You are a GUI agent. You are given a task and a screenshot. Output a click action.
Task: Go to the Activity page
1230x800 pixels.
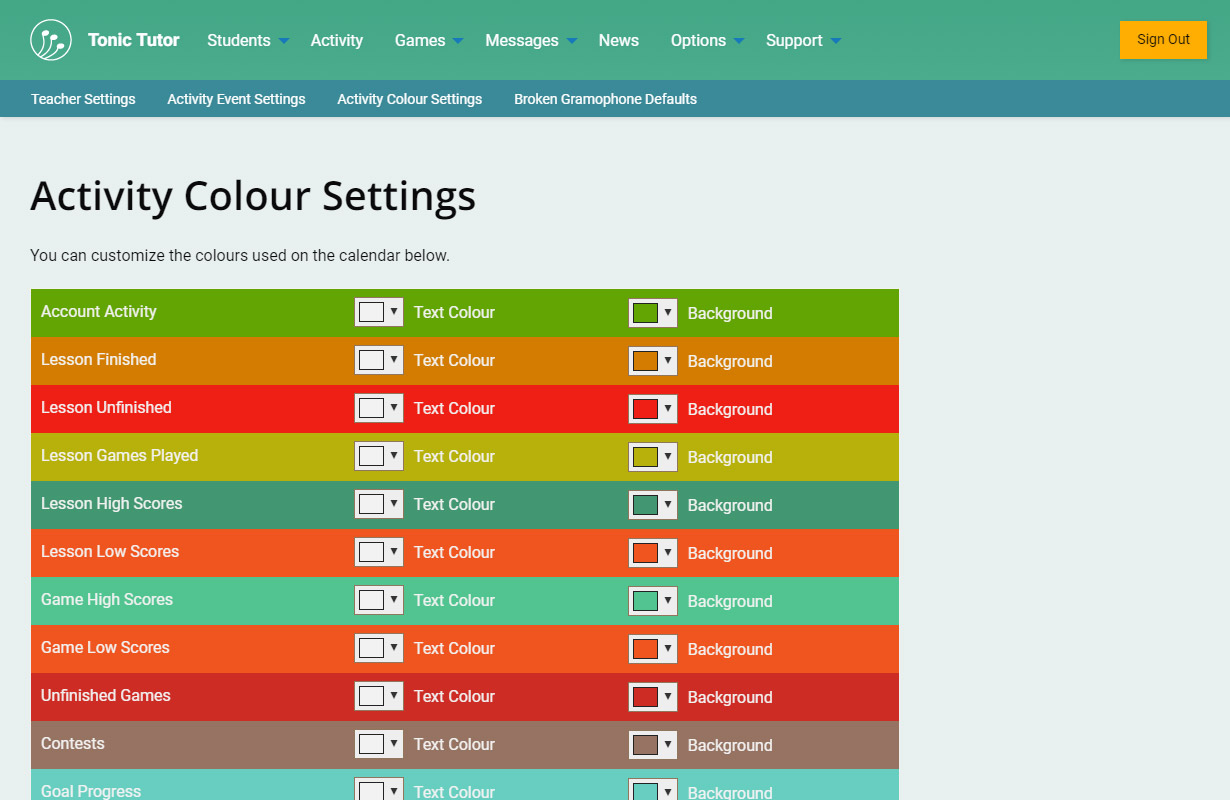coord(336,40)
